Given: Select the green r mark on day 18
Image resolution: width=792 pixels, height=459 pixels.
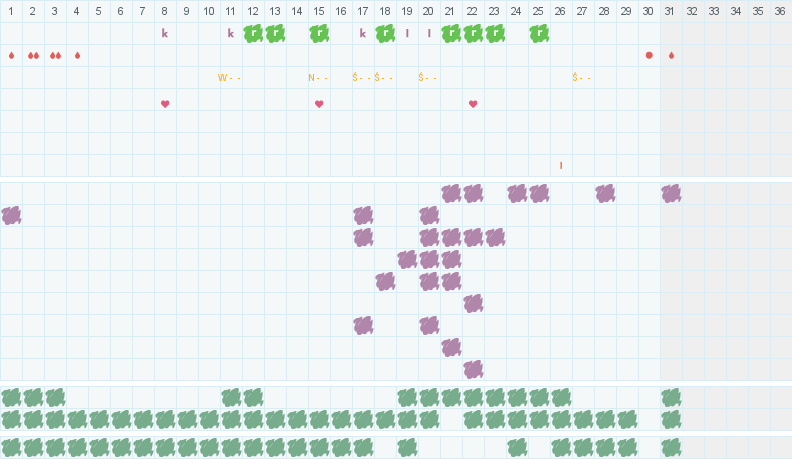Looking at the screenshot, I should point(385,34).
